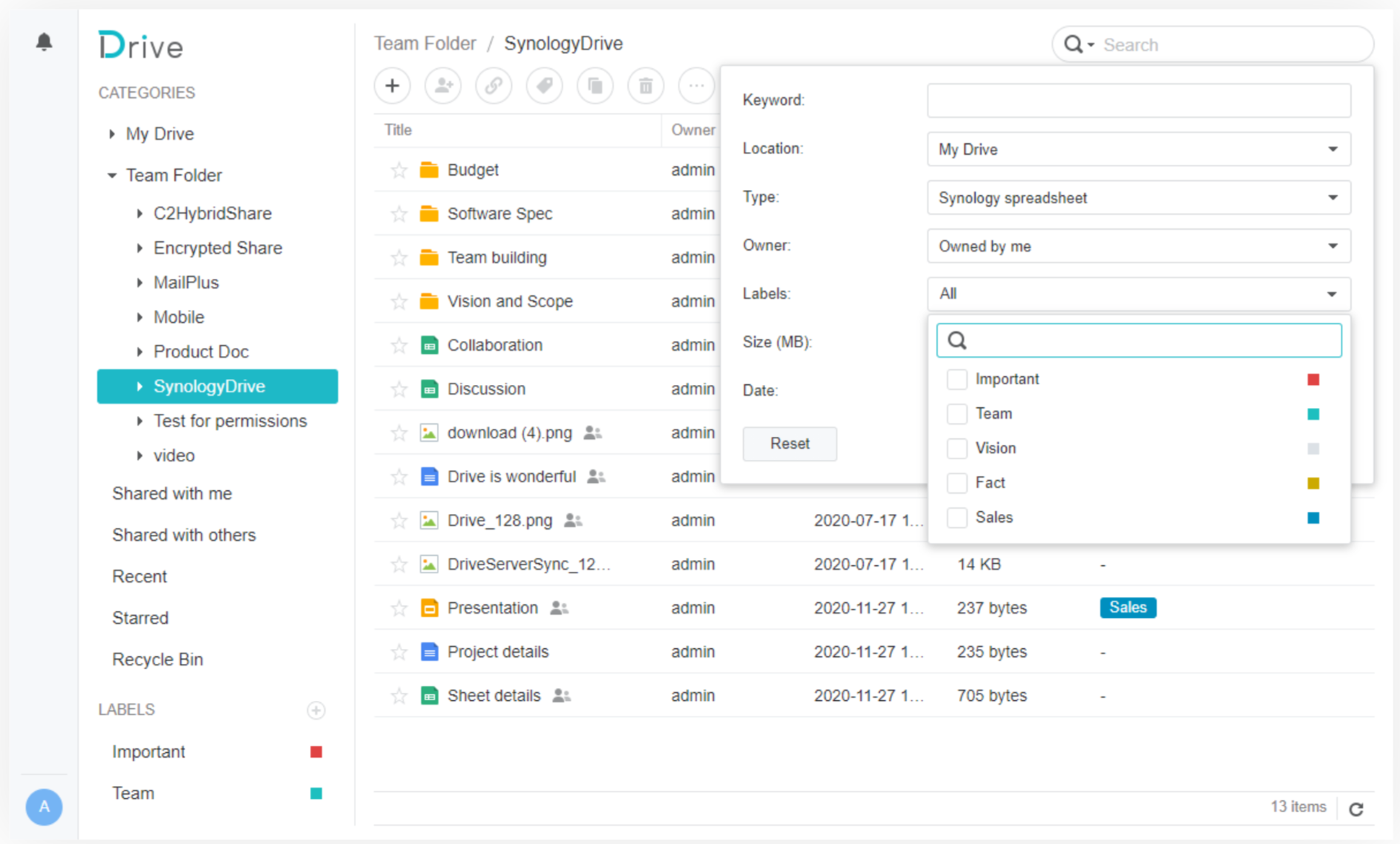Collapse the Labels dropdown showing All

tap(1138, 294)
